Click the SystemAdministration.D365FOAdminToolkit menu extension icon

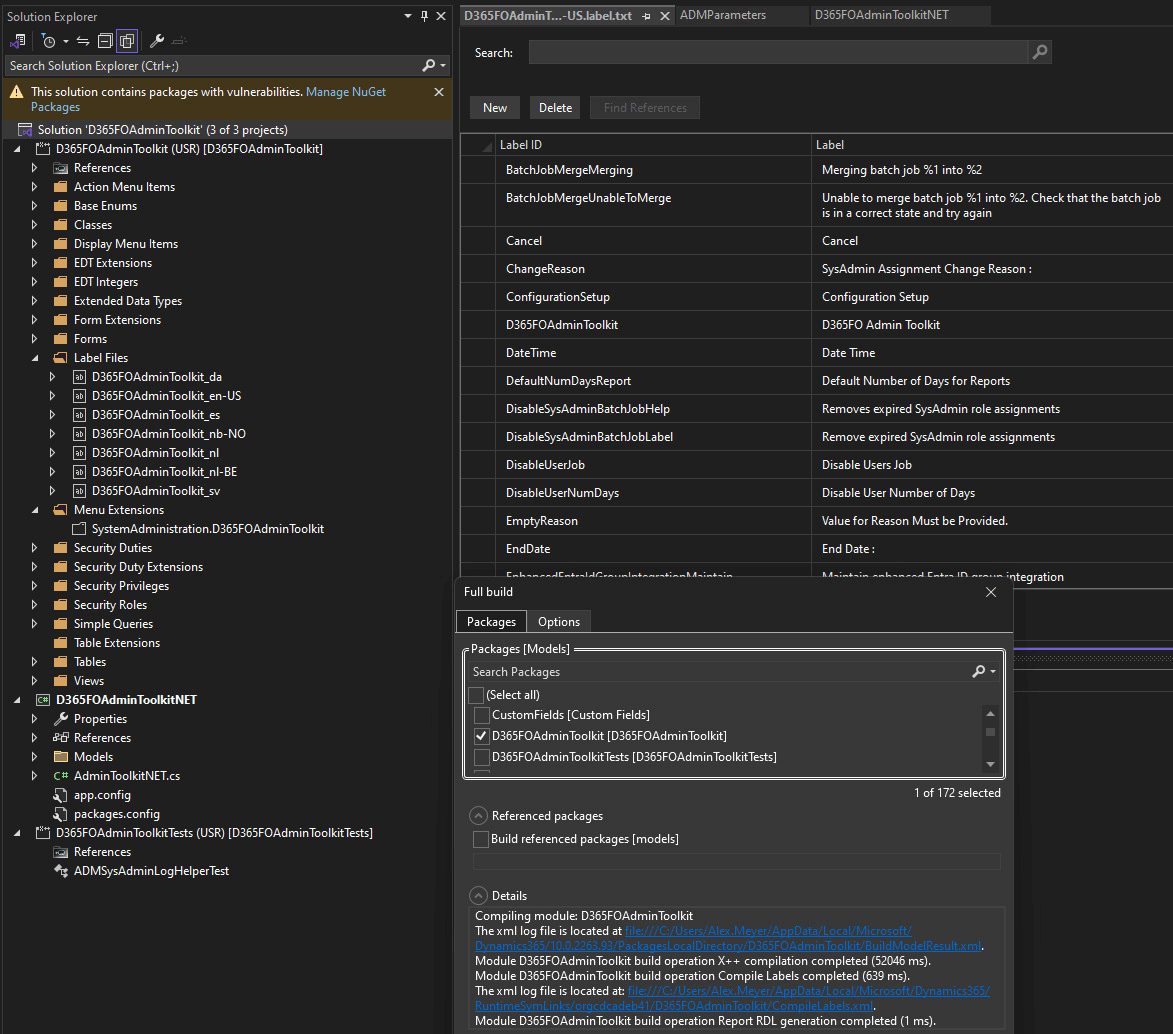79,529
